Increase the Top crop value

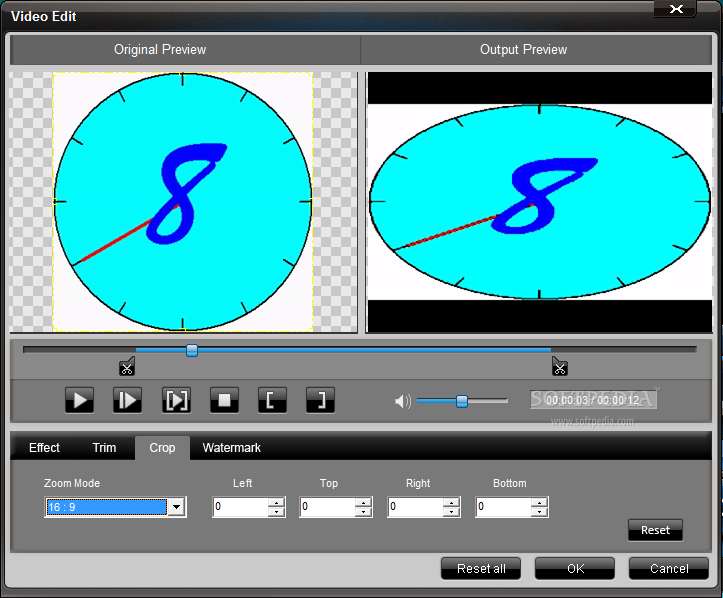tap(363, 503)
